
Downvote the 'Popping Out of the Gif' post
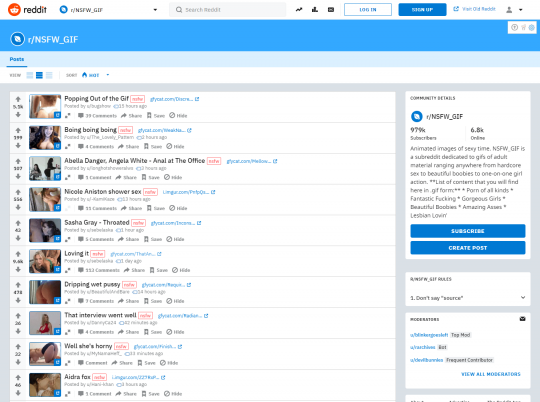(x=18, y=114)
